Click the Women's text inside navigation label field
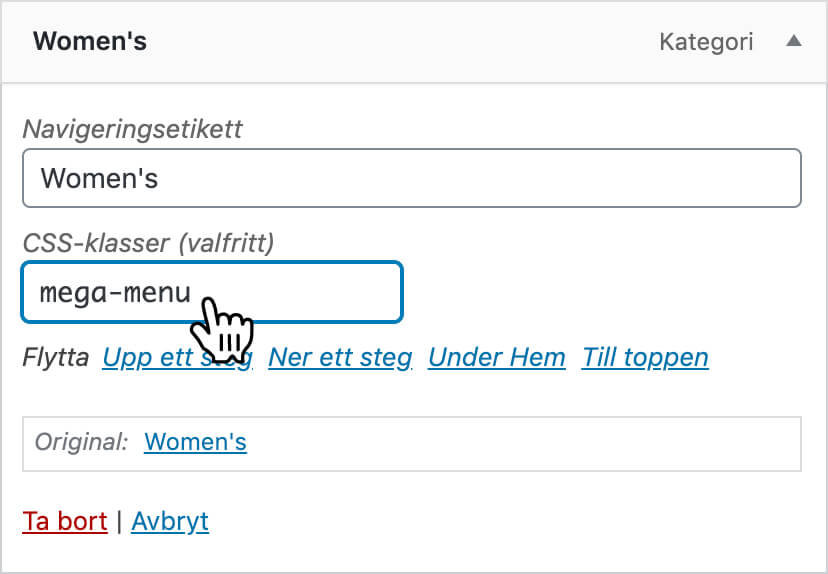Image resolution: width=828 pixels, height=574 pixels. tap(99, 179)
